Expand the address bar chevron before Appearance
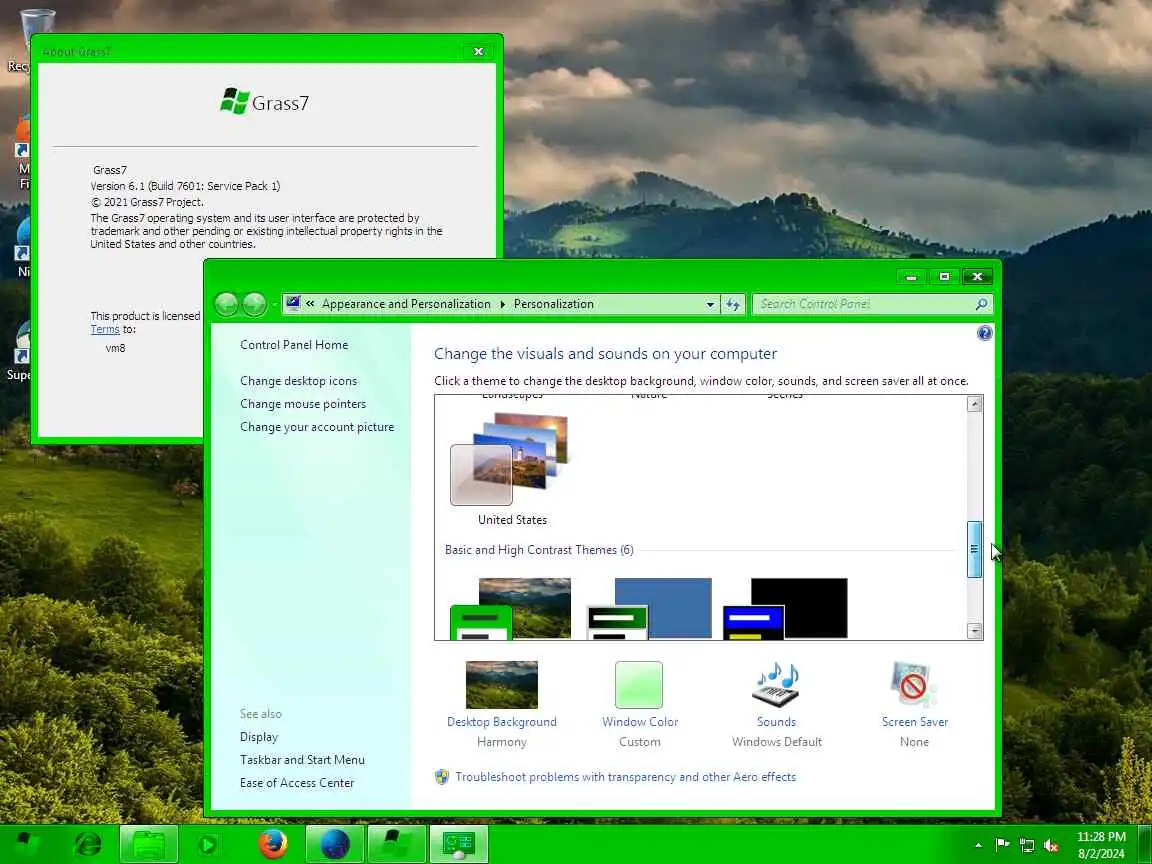The width and height of the screenshot is (1152, 864). click(311, 304)
